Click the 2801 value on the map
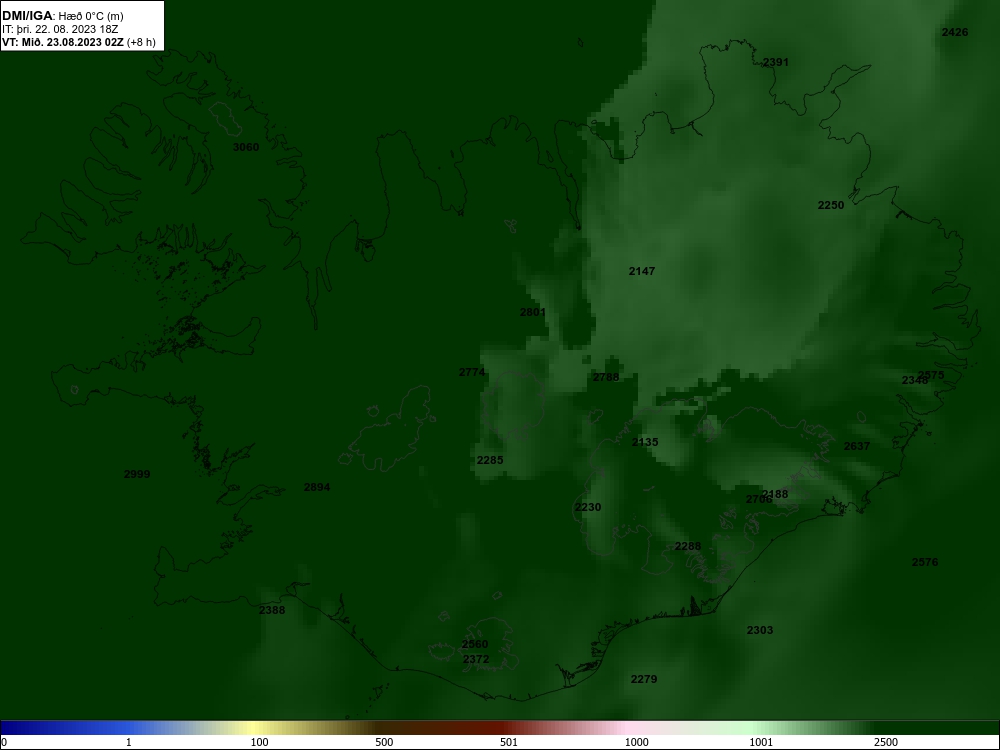The width and height of the screenshot is (1000, 750). click(533, 312)
